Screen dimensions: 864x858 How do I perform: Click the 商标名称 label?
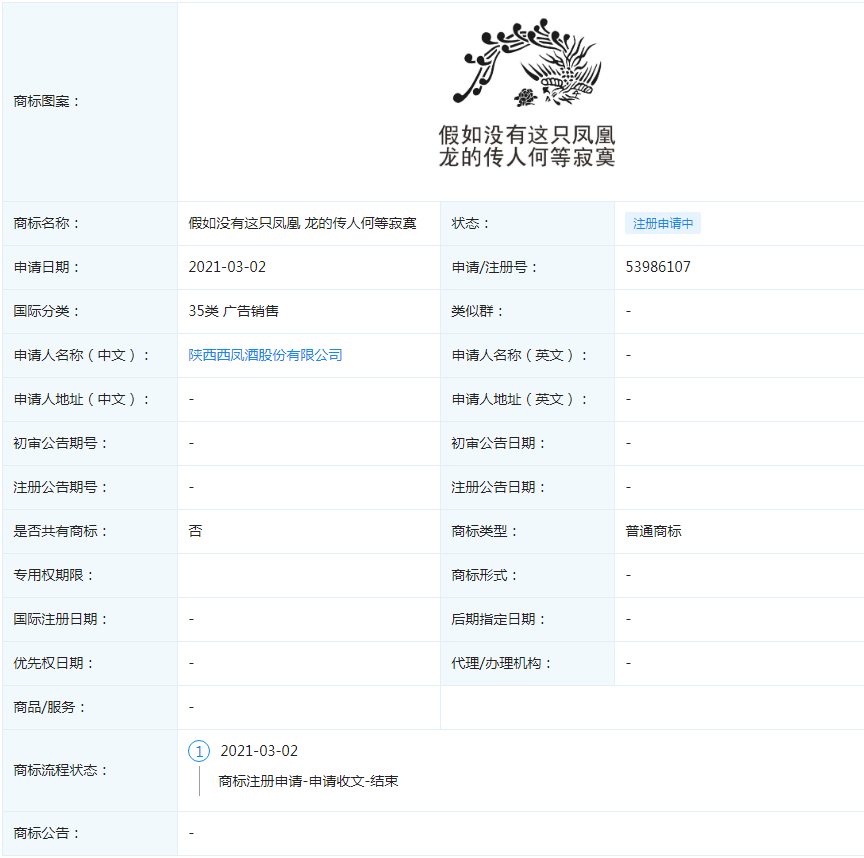(x=46, y=223)
